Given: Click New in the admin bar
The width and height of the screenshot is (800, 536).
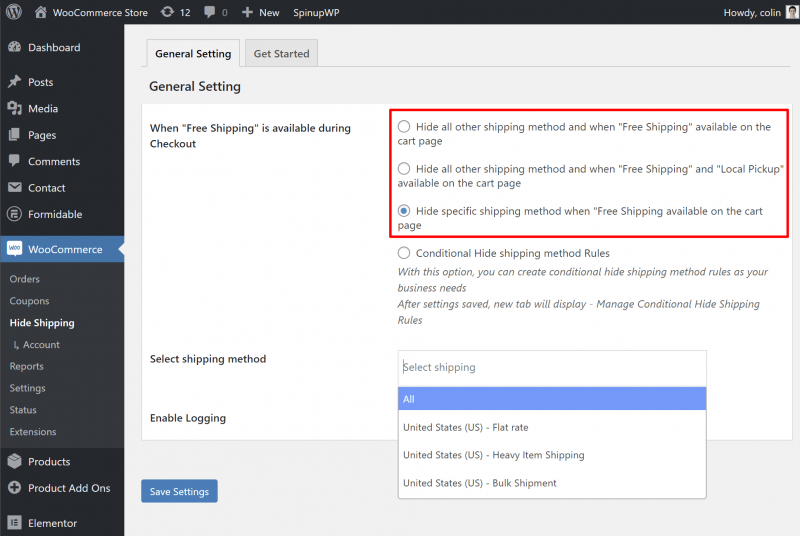Looking at the screenshot, I should (269, 12).
